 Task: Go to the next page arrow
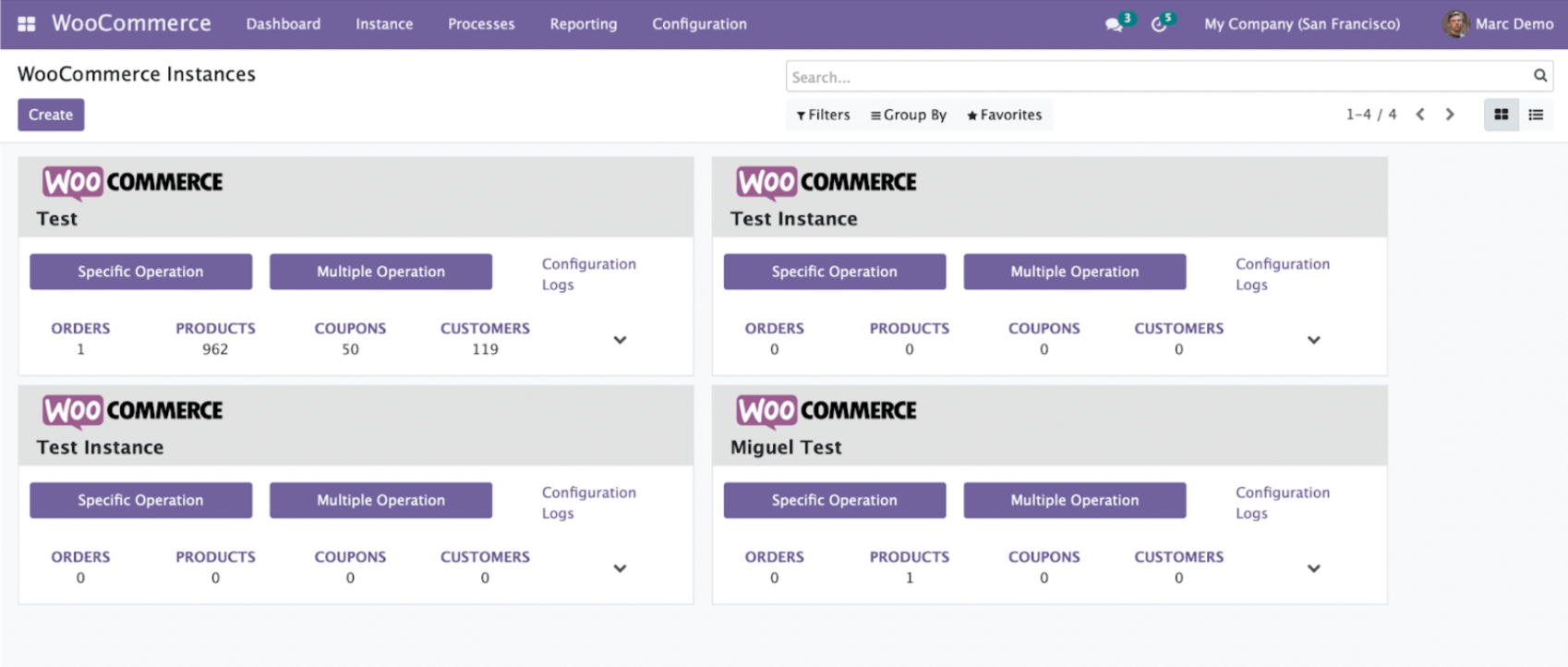point(1450,115)
